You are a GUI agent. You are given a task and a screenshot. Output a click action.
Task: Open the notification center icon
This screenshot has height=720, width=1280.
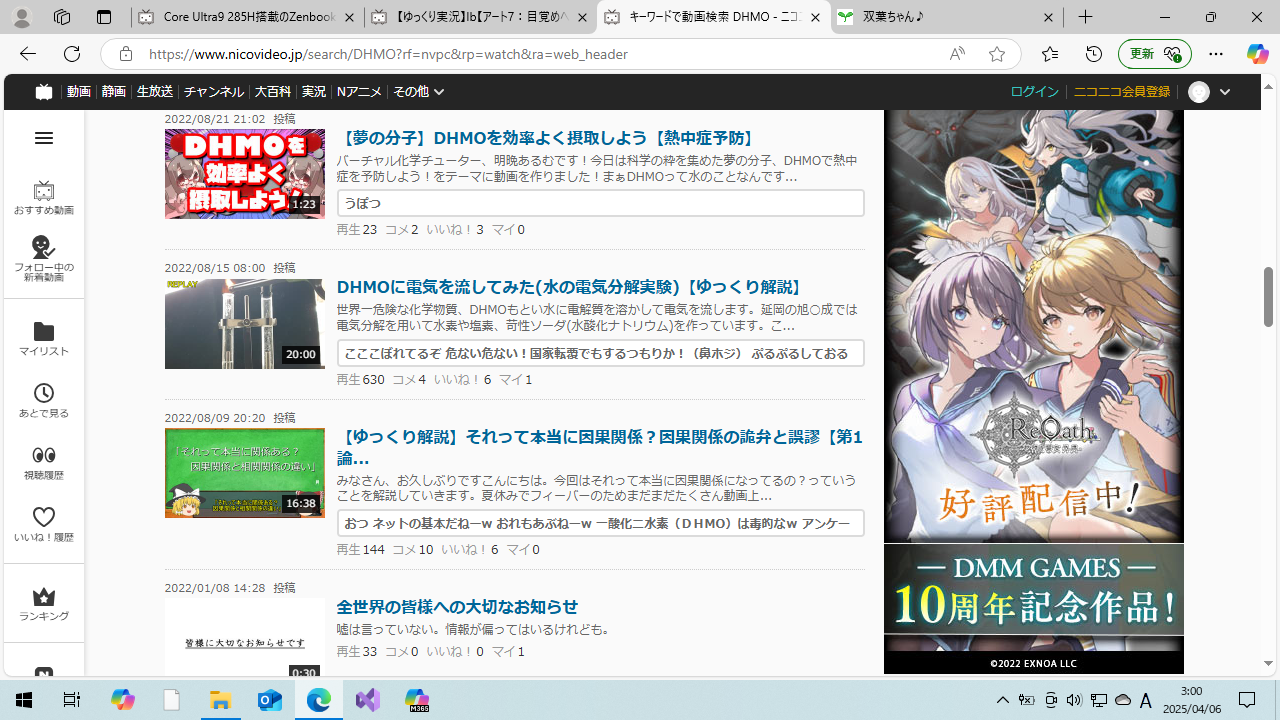point(1247,700)
